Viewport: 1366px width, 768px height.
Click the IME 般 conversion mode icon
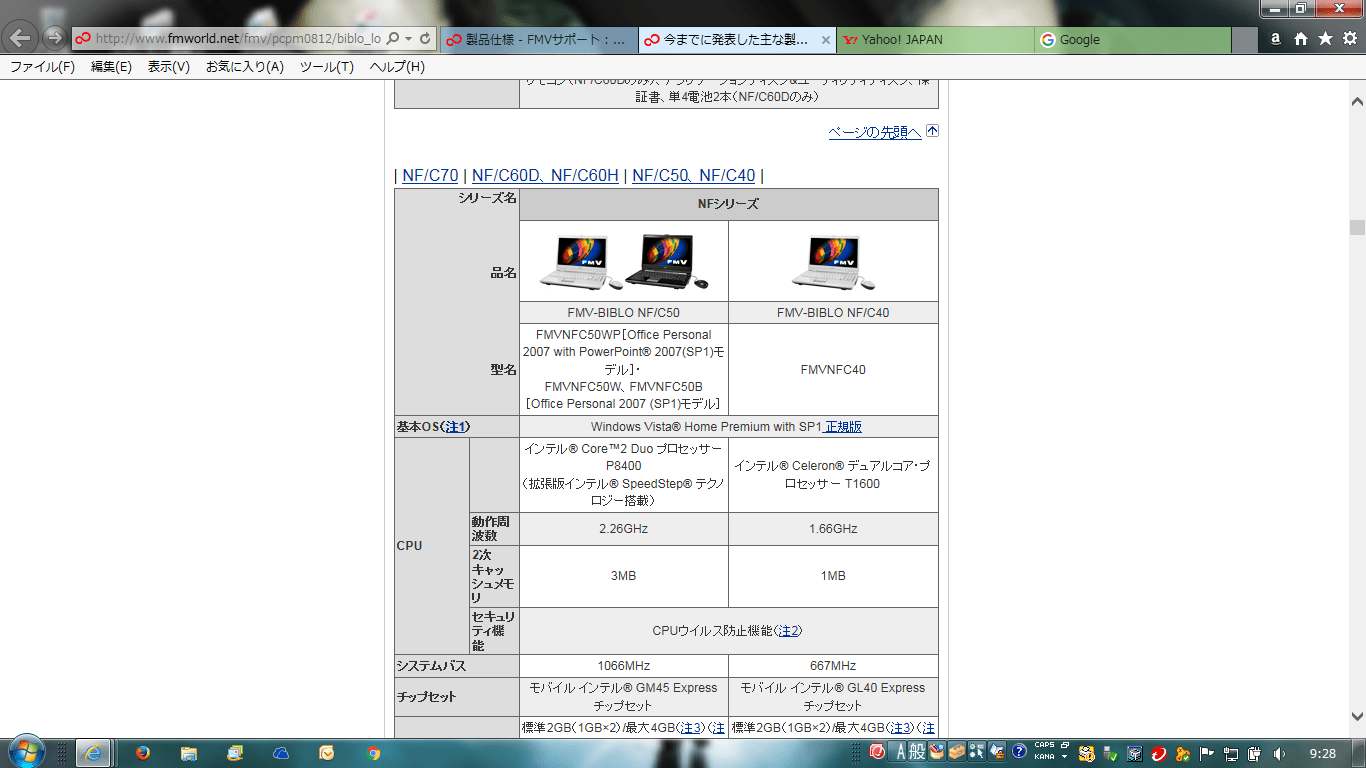[x=918, y=752]
